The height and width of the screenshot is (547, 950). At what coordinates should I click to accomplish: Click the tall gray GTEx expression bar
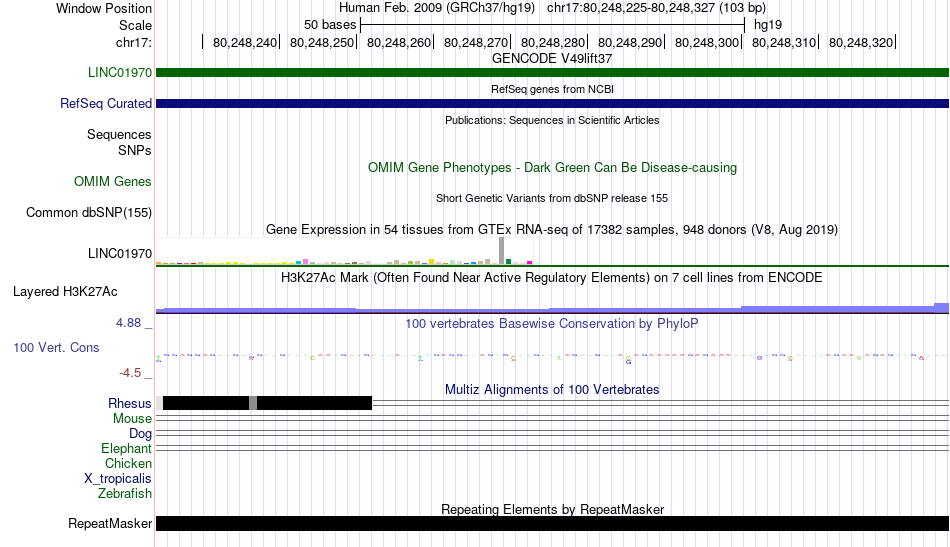pos(502,251)
